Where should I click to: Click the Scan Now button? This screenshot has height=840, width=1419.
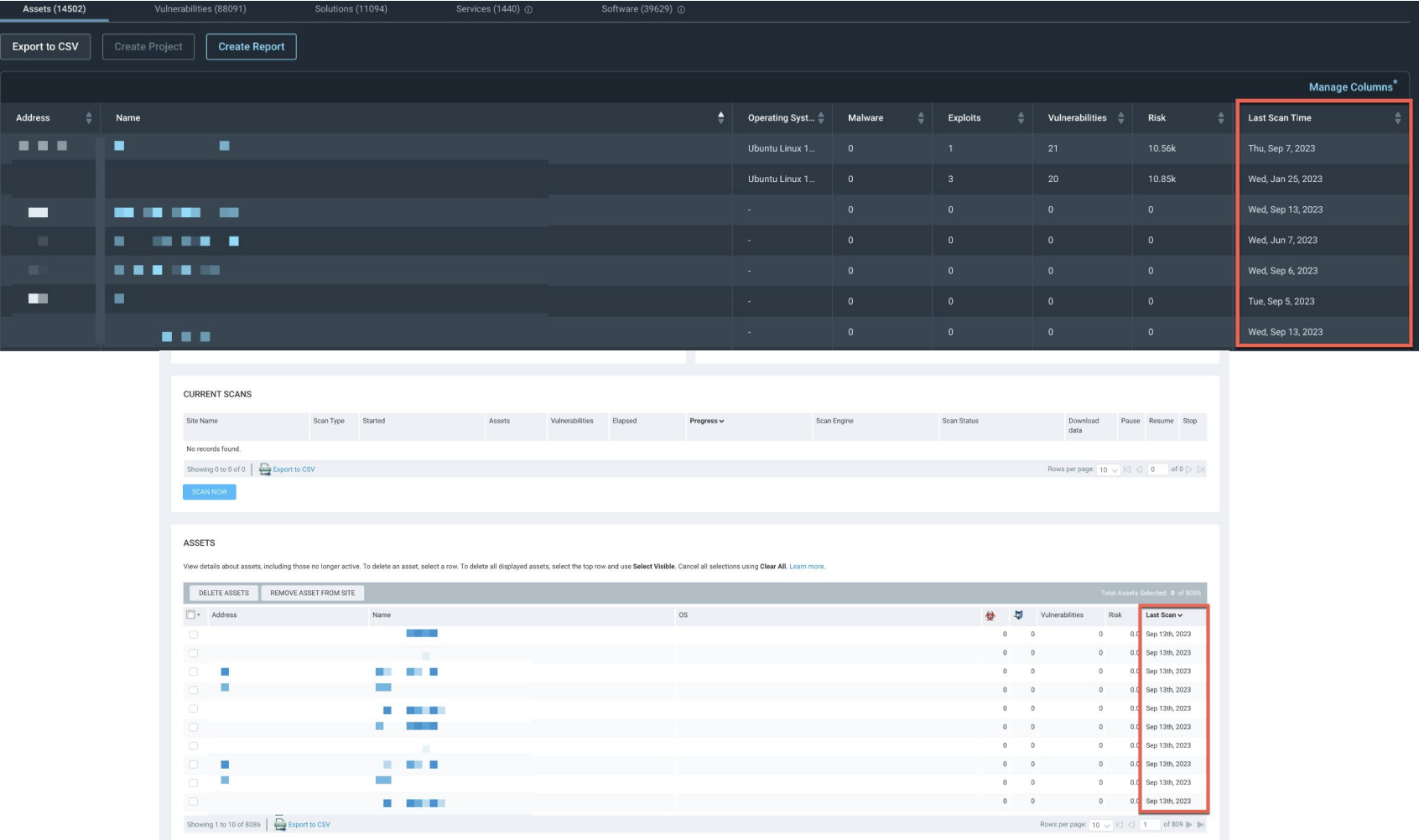click(x=210, y=492)
